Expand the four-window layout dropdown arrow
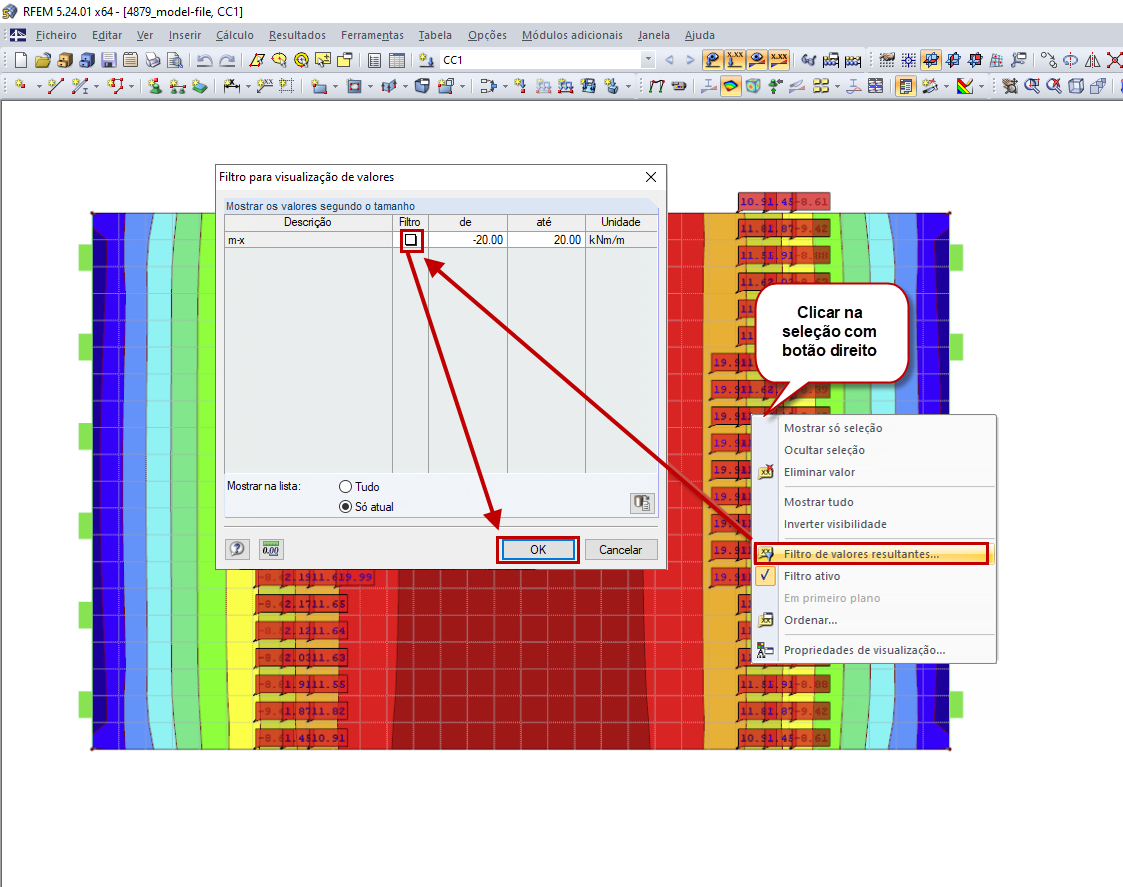The image size is (1123, 887). point(837,87)
